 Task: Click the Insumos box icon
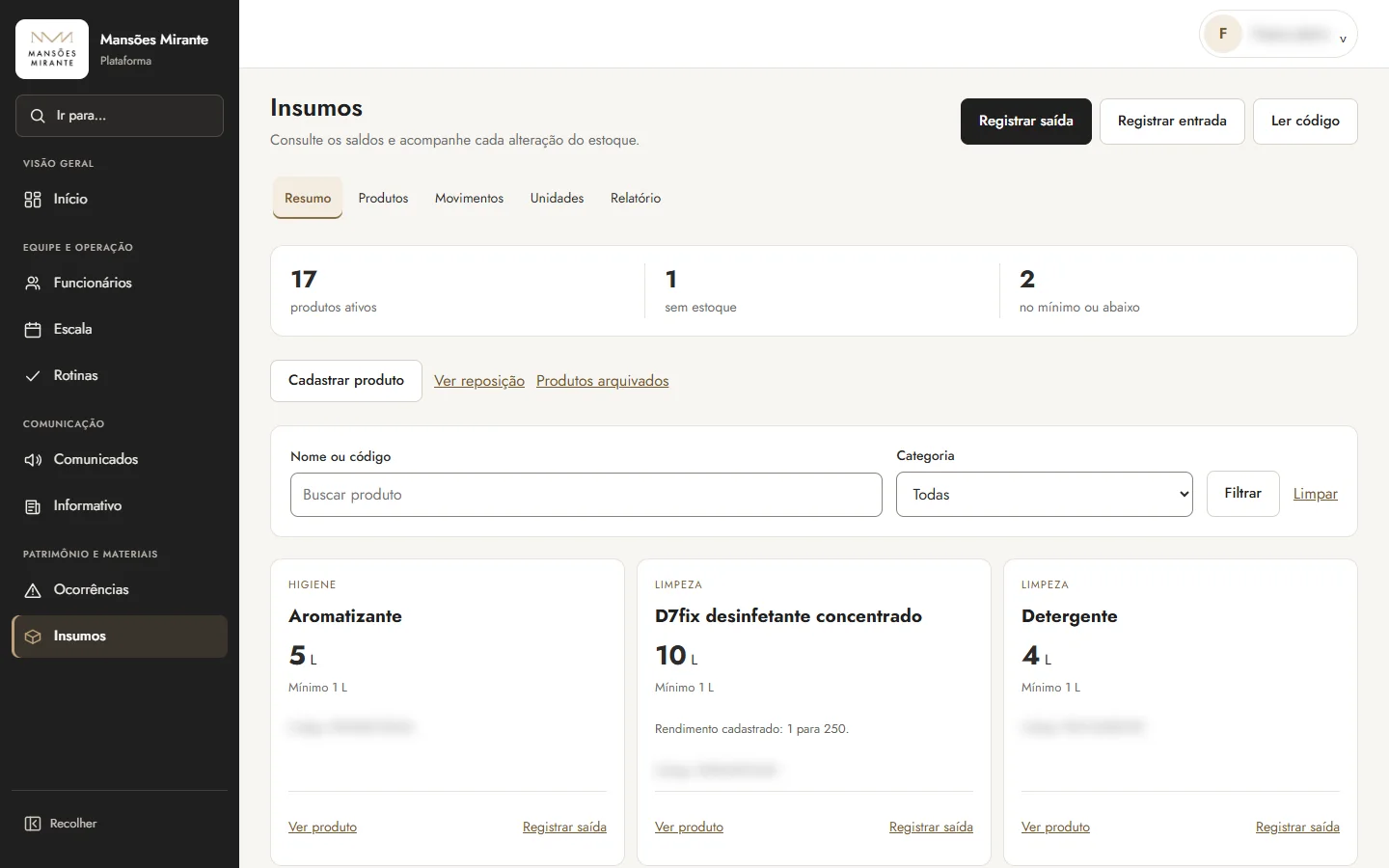[x=33, y=637]
